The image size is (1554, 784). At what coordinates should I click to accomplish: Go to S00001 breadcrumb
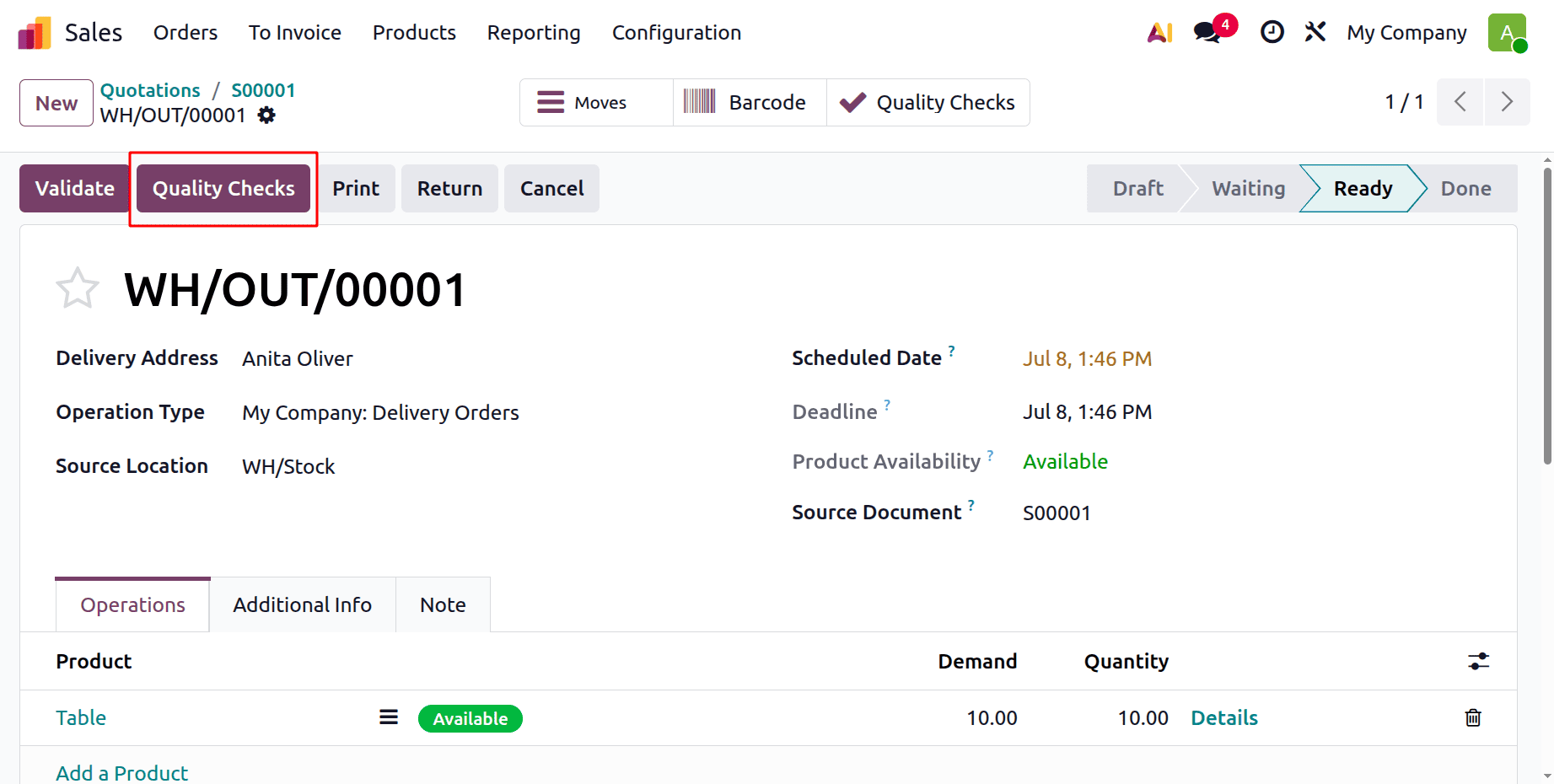pos(263,90)
